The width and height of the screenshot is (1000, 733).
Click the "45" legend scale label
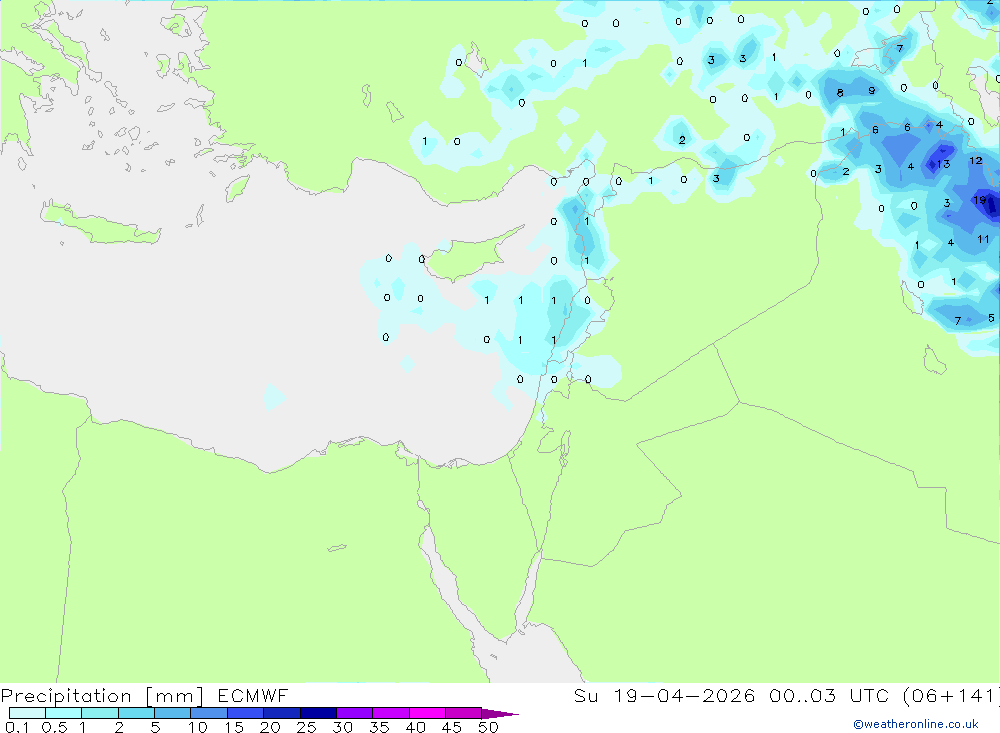(x=452, y=727)
